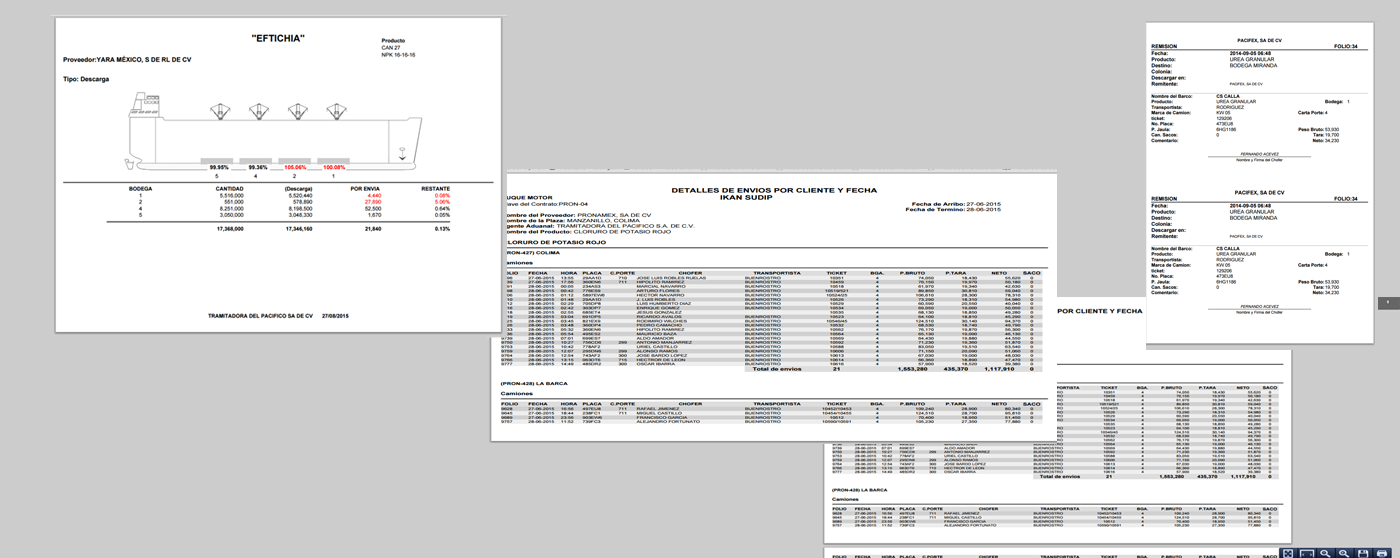Click the CANTIDAD column header
1400x558 pixels.
pos(229,188)
